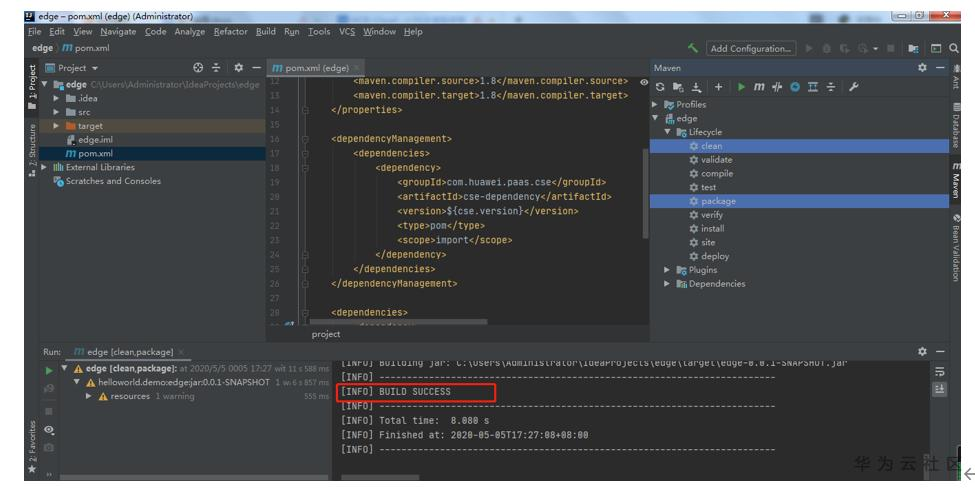
Task: Collapse all in Project panel
Action: pyautogui.click(x=216, y=67)
